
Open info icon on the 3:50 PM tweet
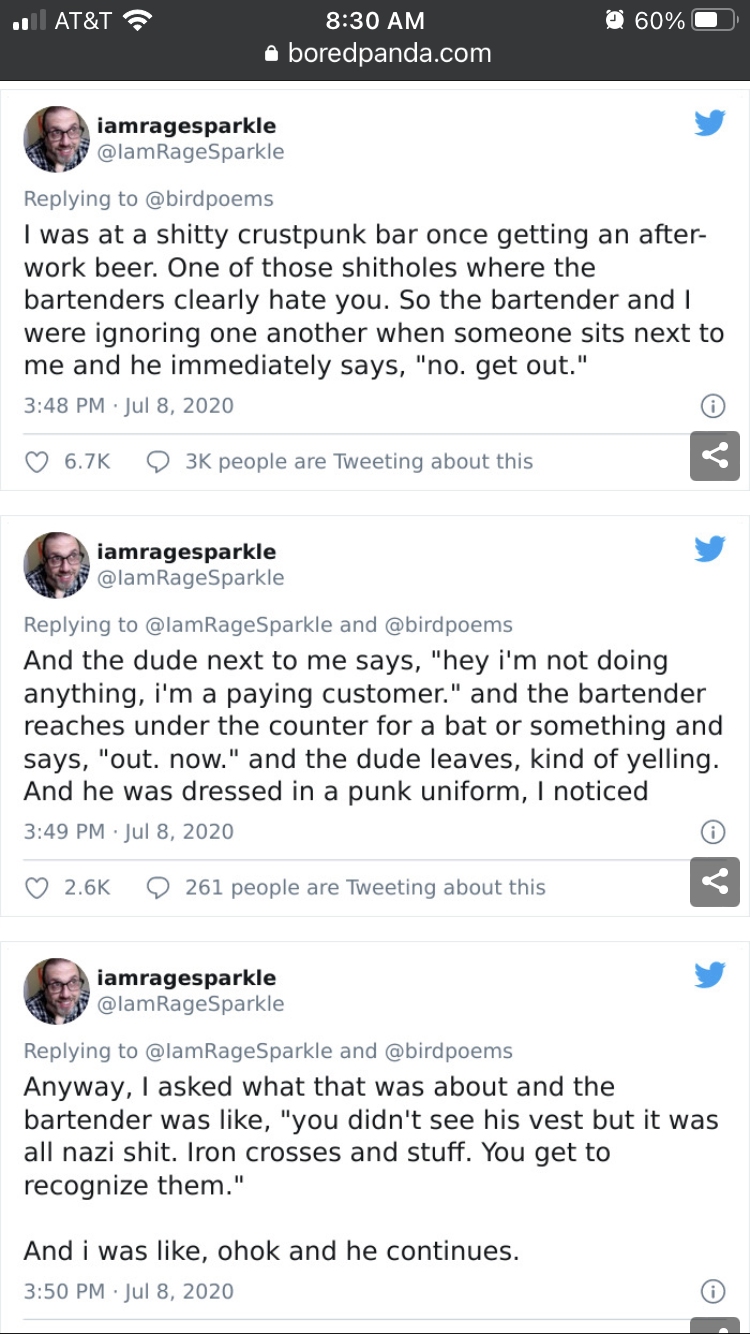coord(712,1292)
